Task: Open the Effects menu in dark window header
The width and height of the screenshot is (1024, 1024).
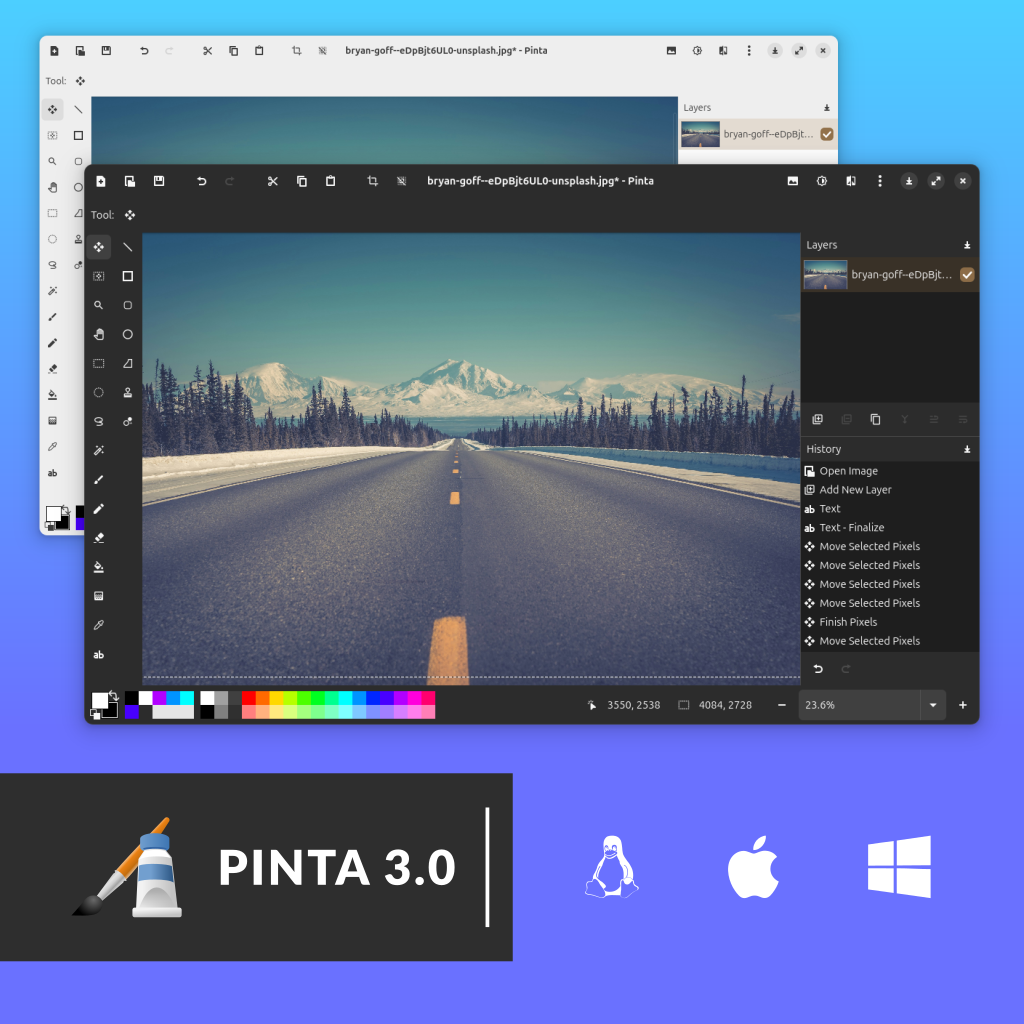Action: [x=851, y=181]
